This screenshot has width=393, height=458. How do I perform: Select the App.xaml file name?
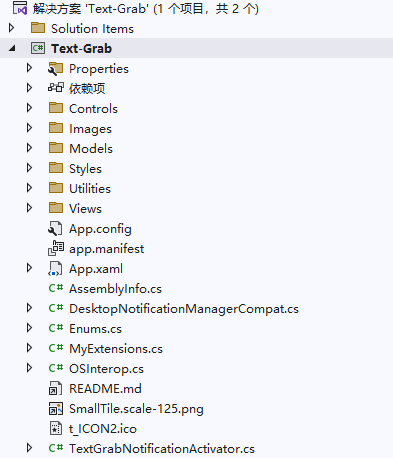pos(96,269)
